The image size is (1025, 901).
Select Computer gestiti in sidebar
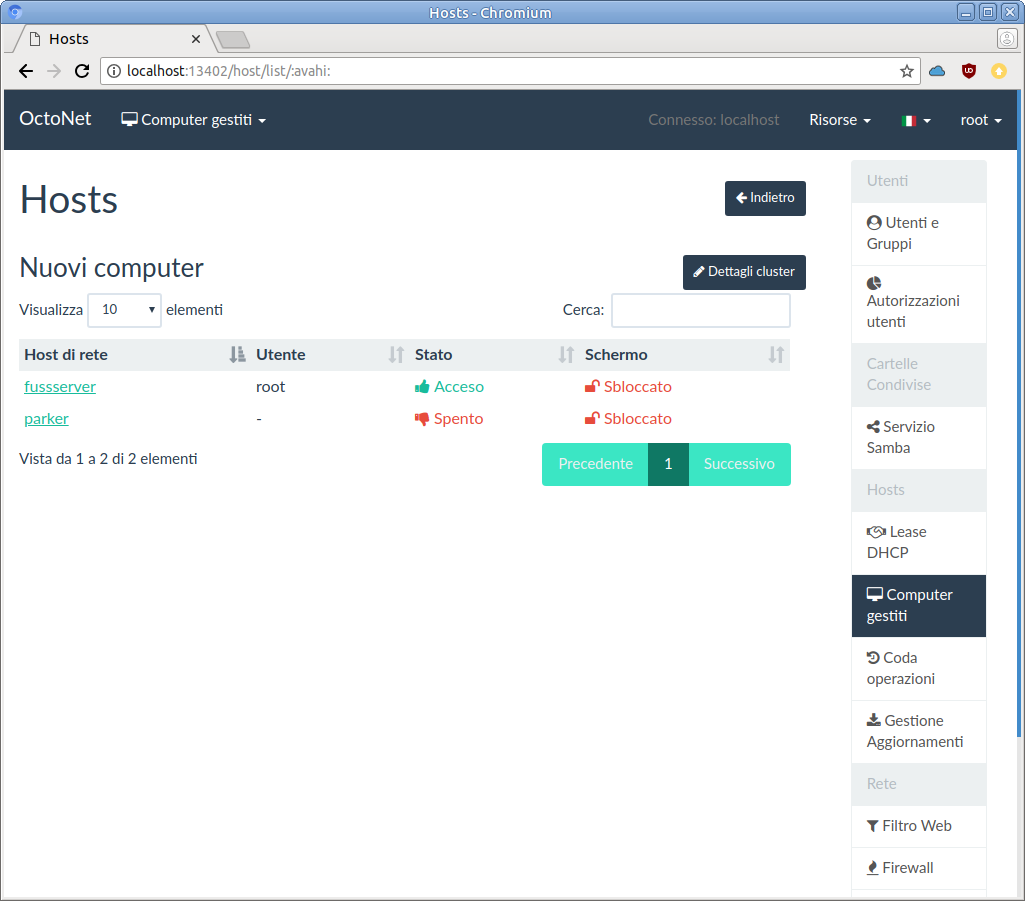click(918, 605)
